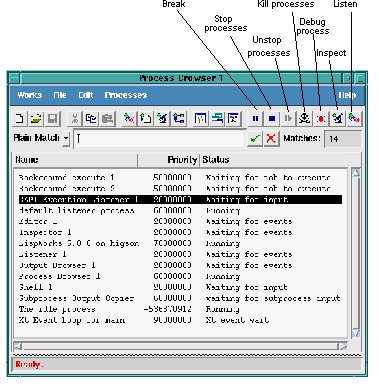Select the Background execute 1 process row
This screenshot has height=386, width=379.
point(180,178)
